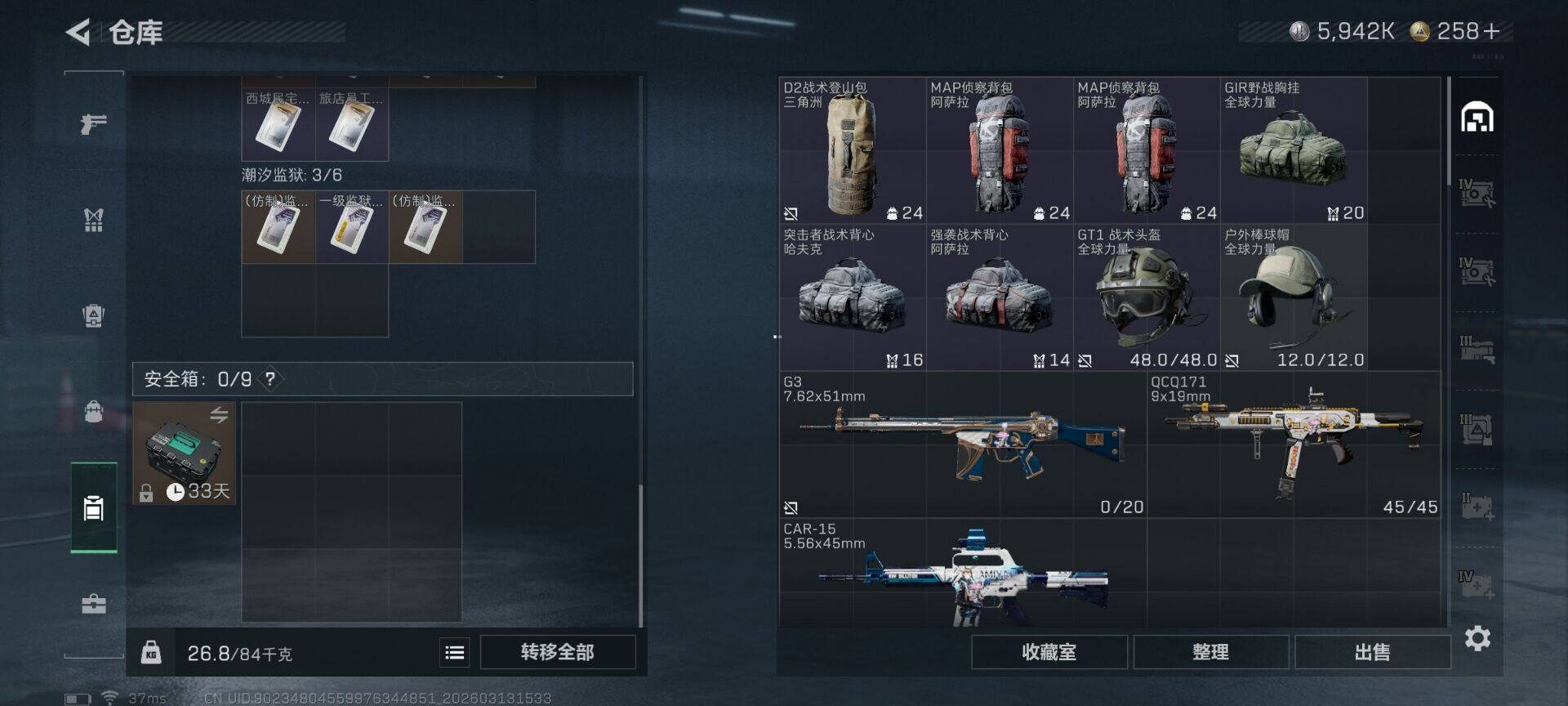Select the highlighted keycard holder tab
The image size is (1568, 706).
(94, 507)
